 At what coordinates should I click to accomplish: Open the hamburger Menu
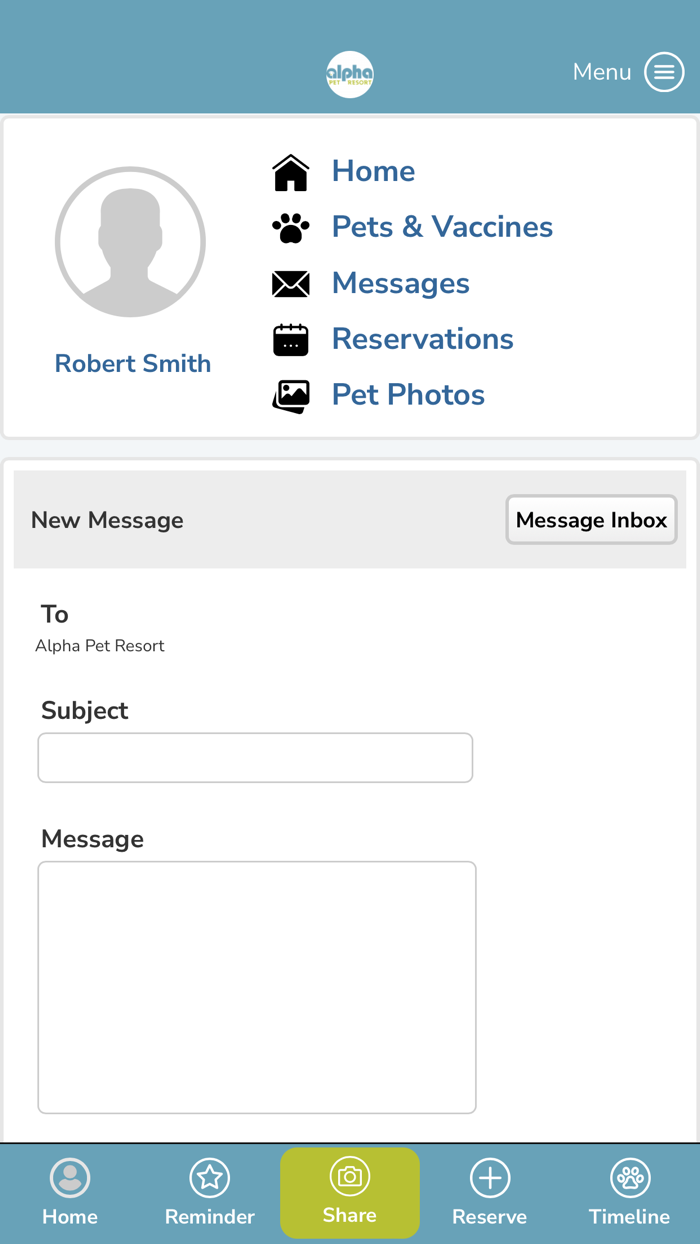pos(664,72)
